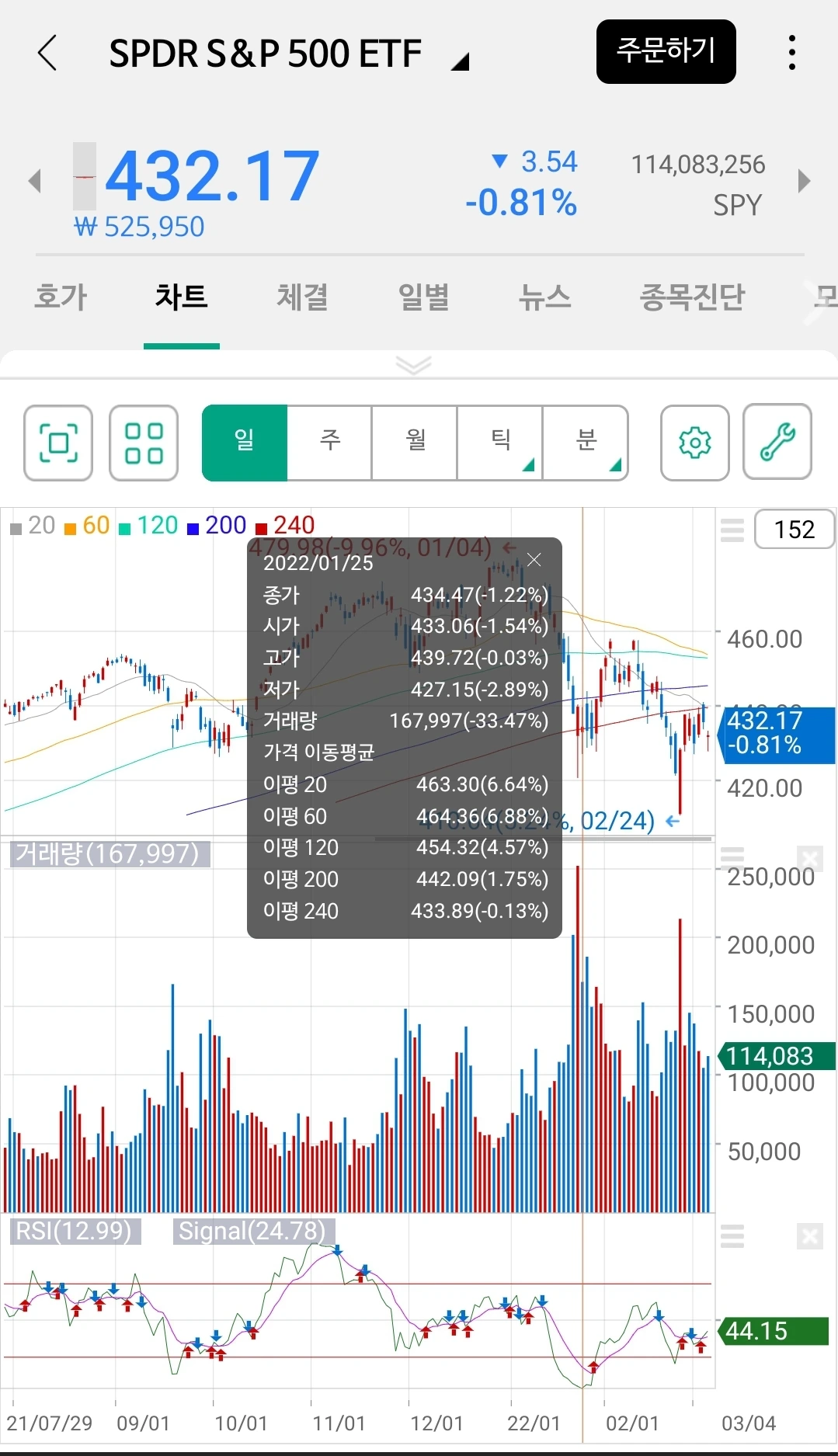Tap the blue 200 moving average legend

point(217,526)
